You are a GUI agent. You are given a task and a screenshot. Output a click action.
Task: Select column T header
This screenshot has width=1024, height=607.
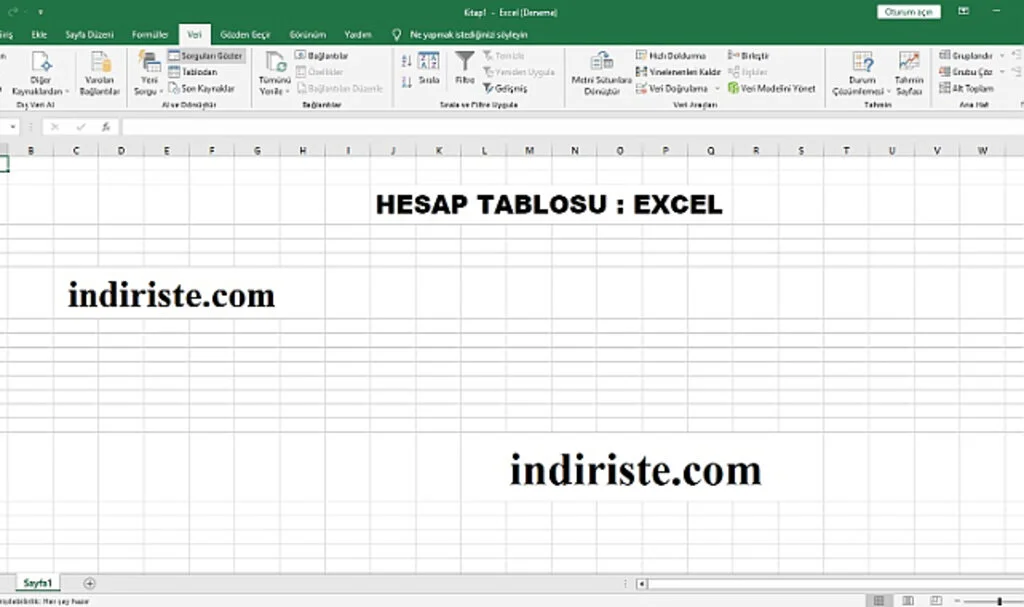846,150
